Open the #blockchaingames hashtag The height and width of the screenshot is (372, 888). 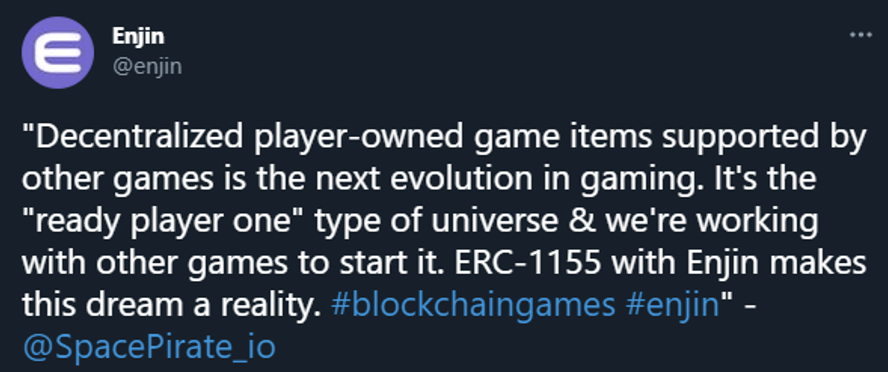tap(472, 305)
